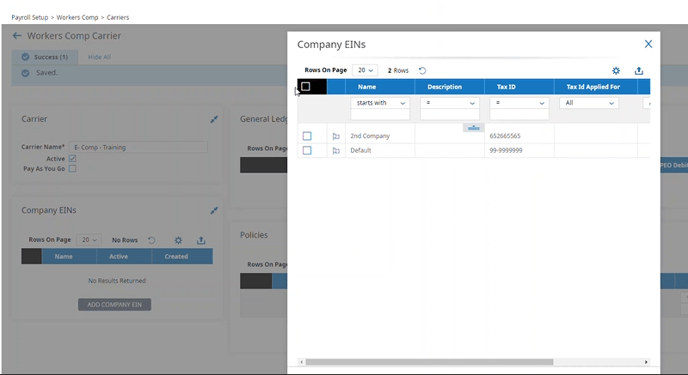Refresh the Company EINs dialog rows

click(x=422, y=71)
